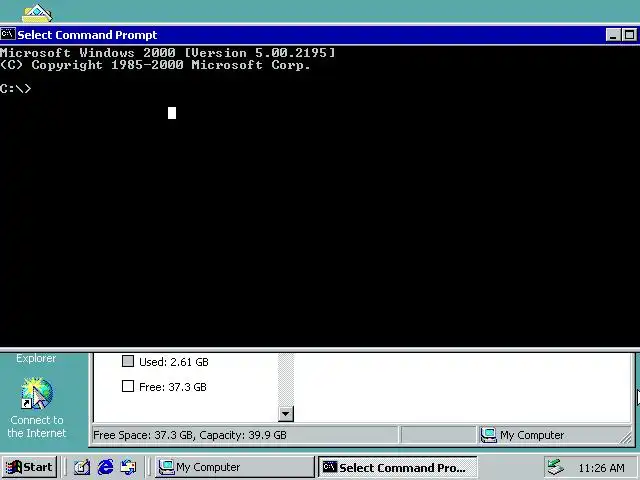Click Select Command Prompt taskbar button

pos(397,467)
